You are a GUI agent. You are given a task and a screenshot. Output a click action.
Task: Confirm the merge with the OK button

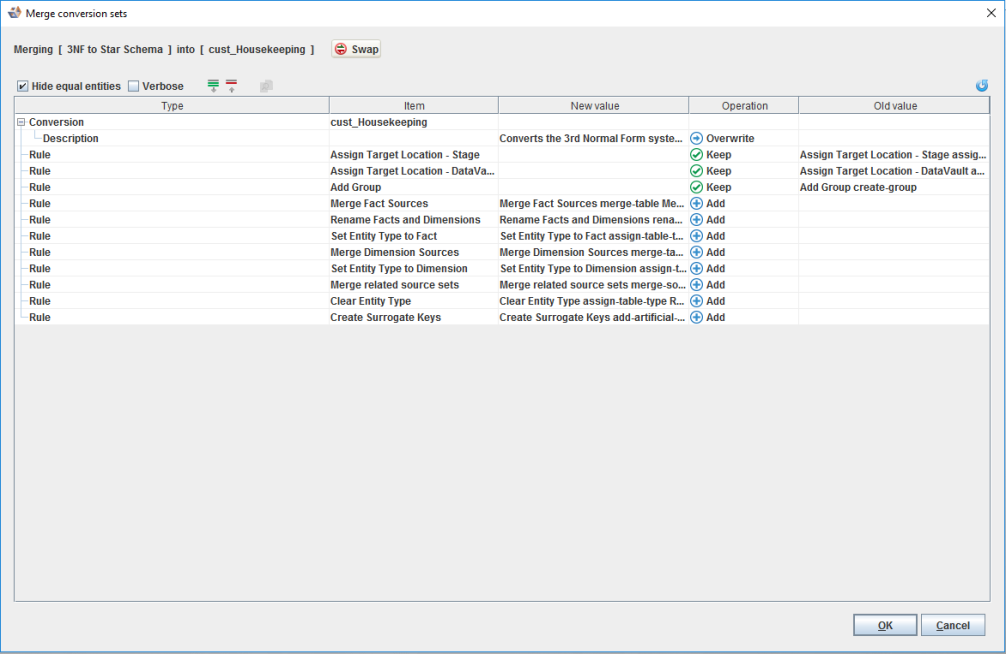tap(884, 625)
